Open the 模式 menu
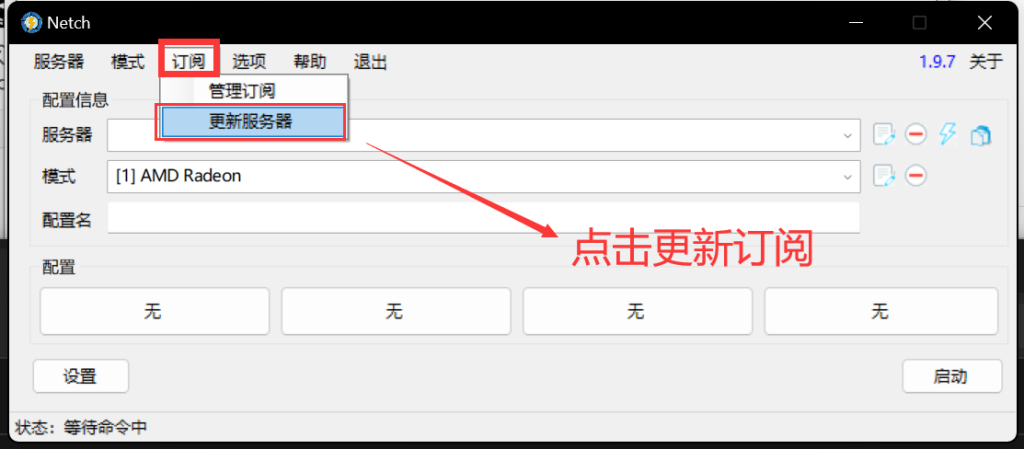This screenshot has width=1024, height=449. point(128,62)
